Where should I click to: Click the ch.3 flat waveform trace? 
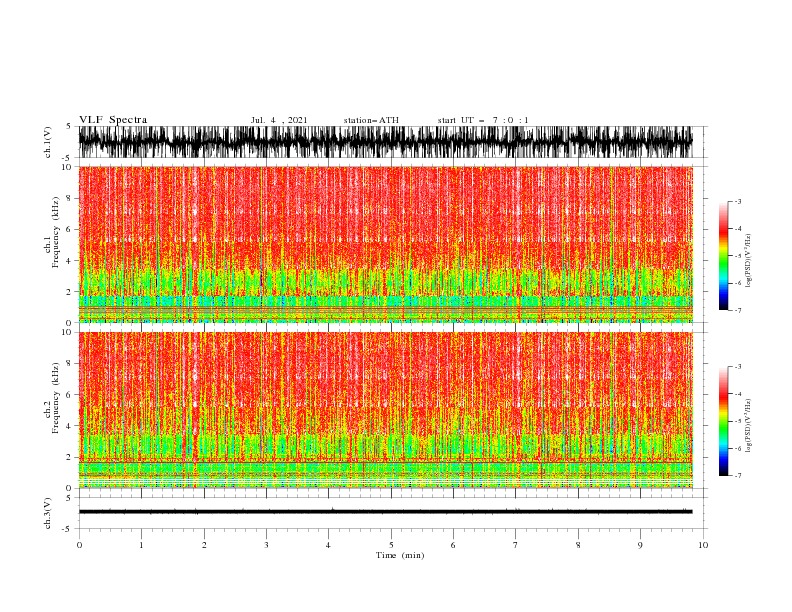pos(385,512)
